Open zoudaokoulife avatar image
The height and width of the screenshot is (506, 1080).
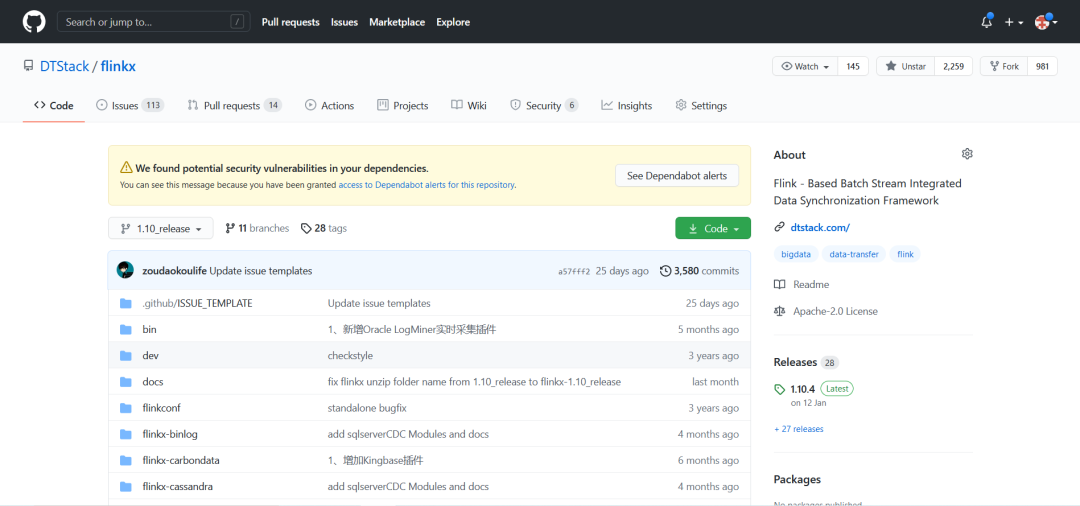tap(125, 271)
